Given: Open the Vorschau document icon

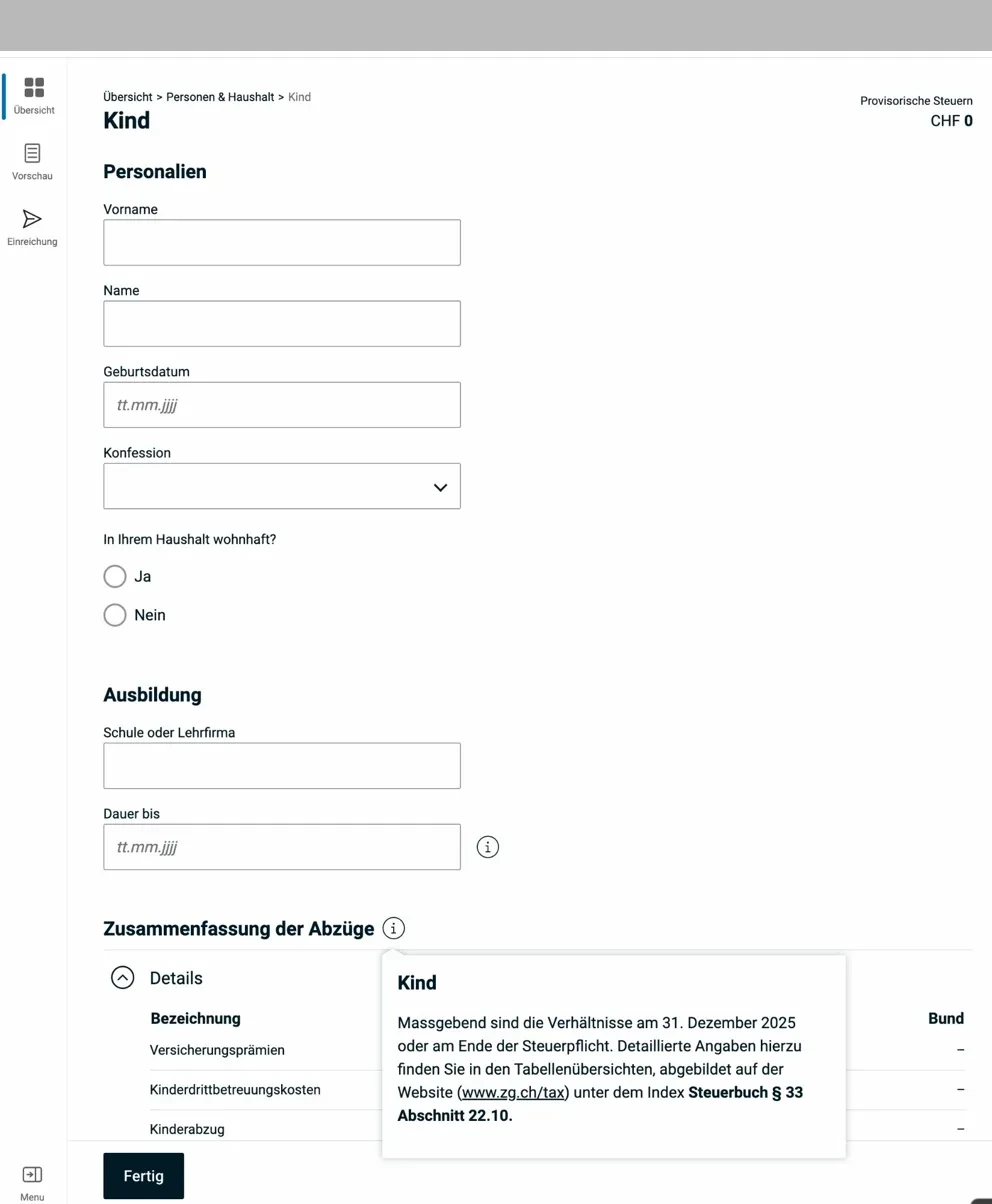Looking at the screenshot, I should click(33, 153).
